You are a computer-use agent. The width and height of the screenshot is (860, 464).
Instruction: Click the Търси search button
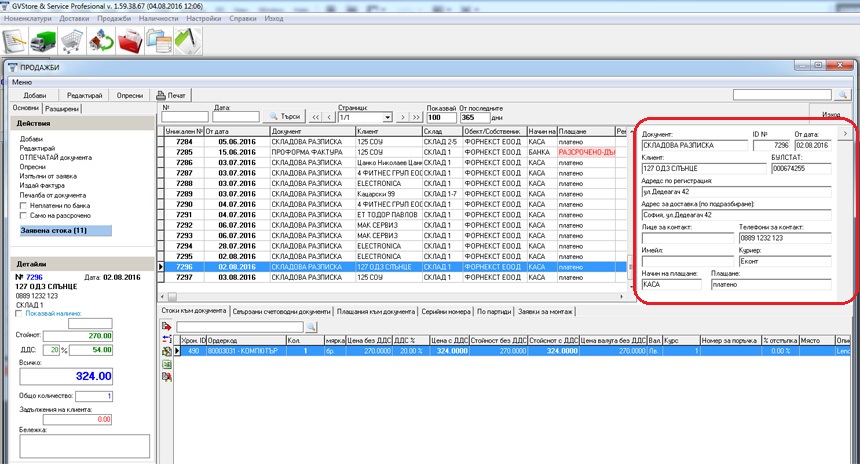284,117
